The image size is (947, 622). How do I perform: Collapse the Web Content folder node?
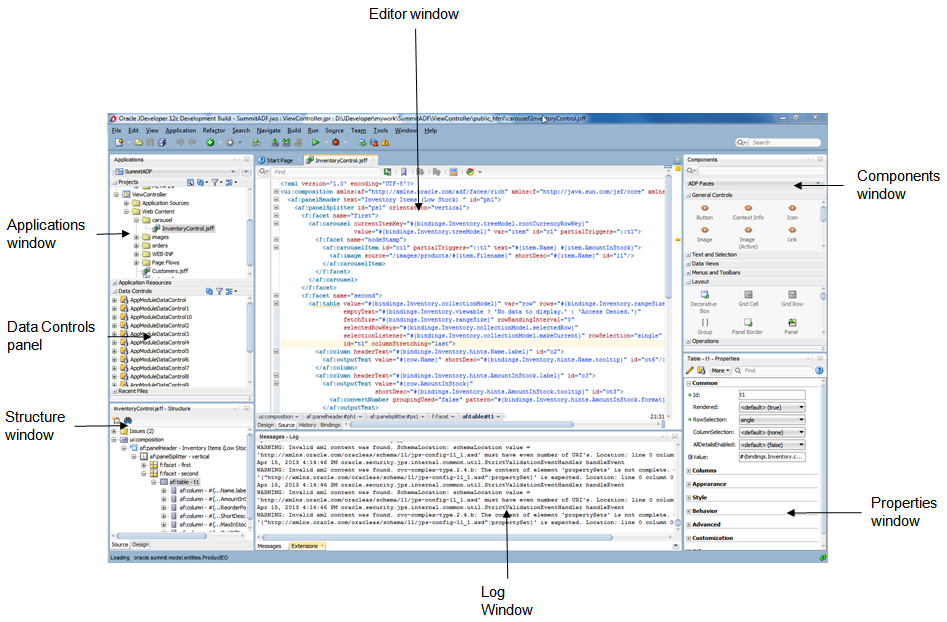126,211
